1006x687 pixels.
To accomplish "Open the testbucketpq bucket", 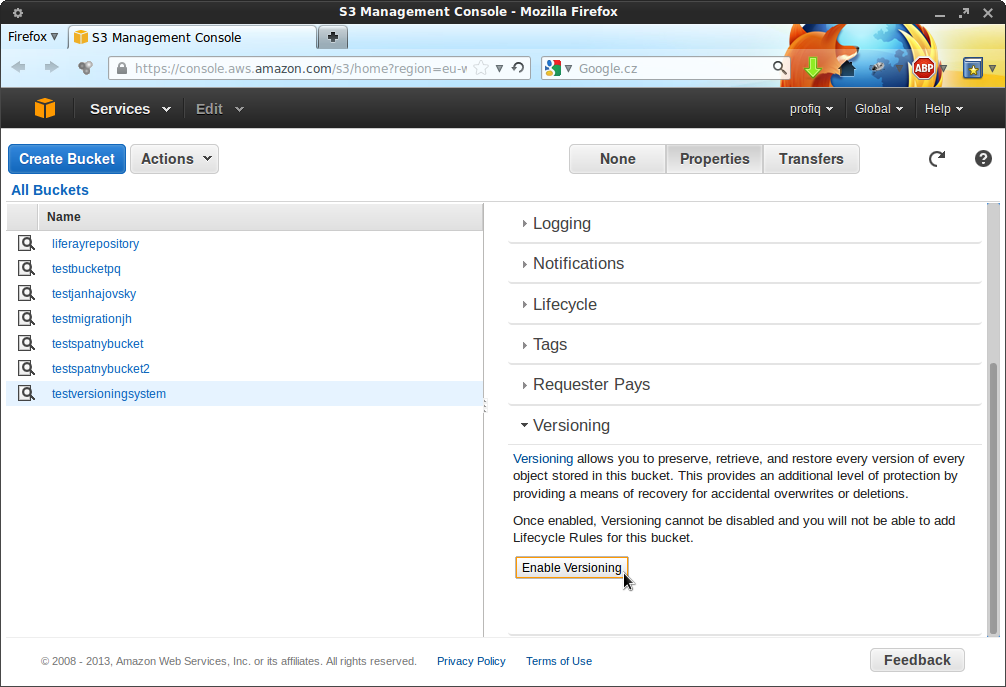I will pyautogui.click(x=86, y=269).
